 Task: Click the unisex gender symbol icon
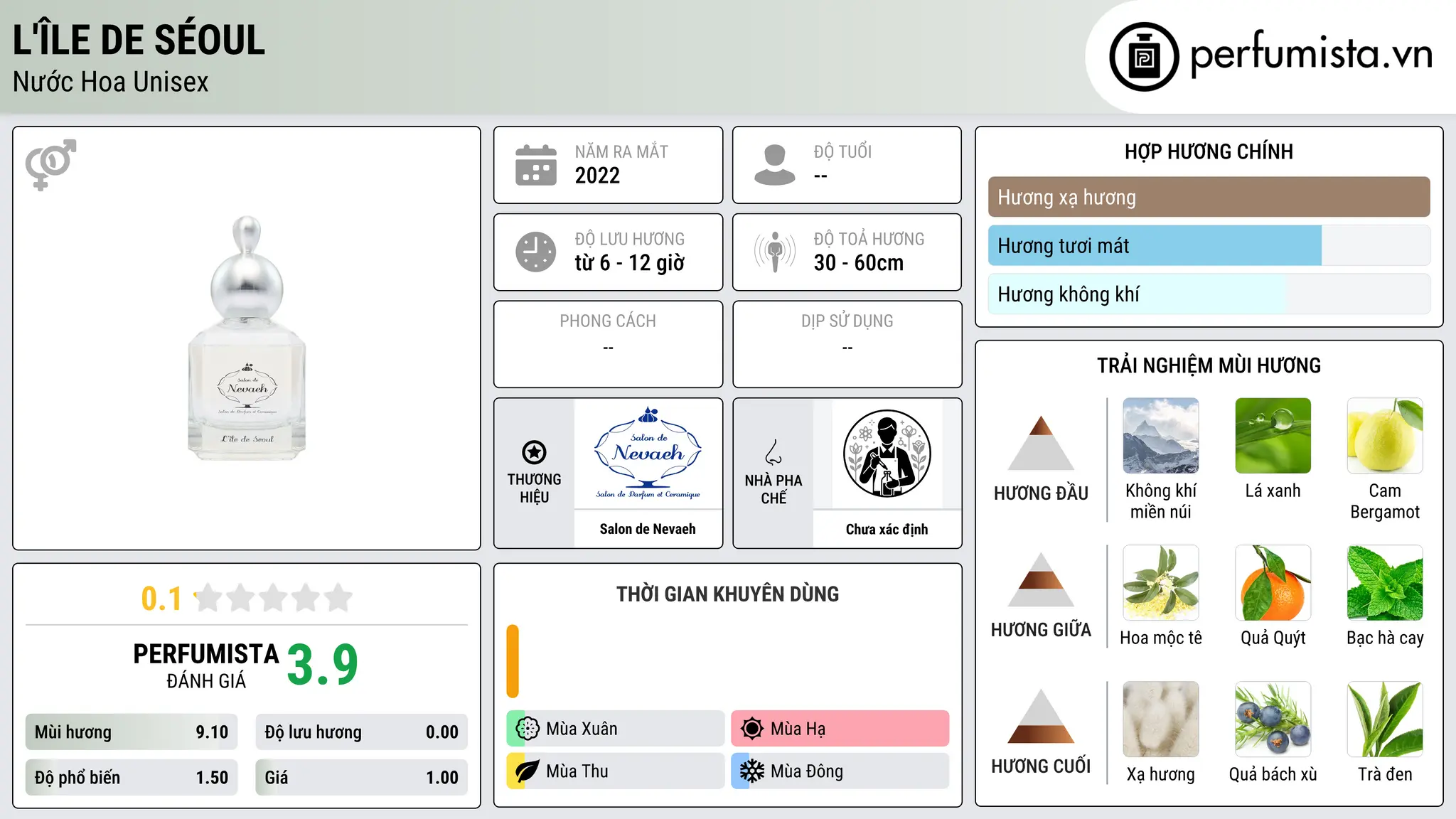pos(50,164)
